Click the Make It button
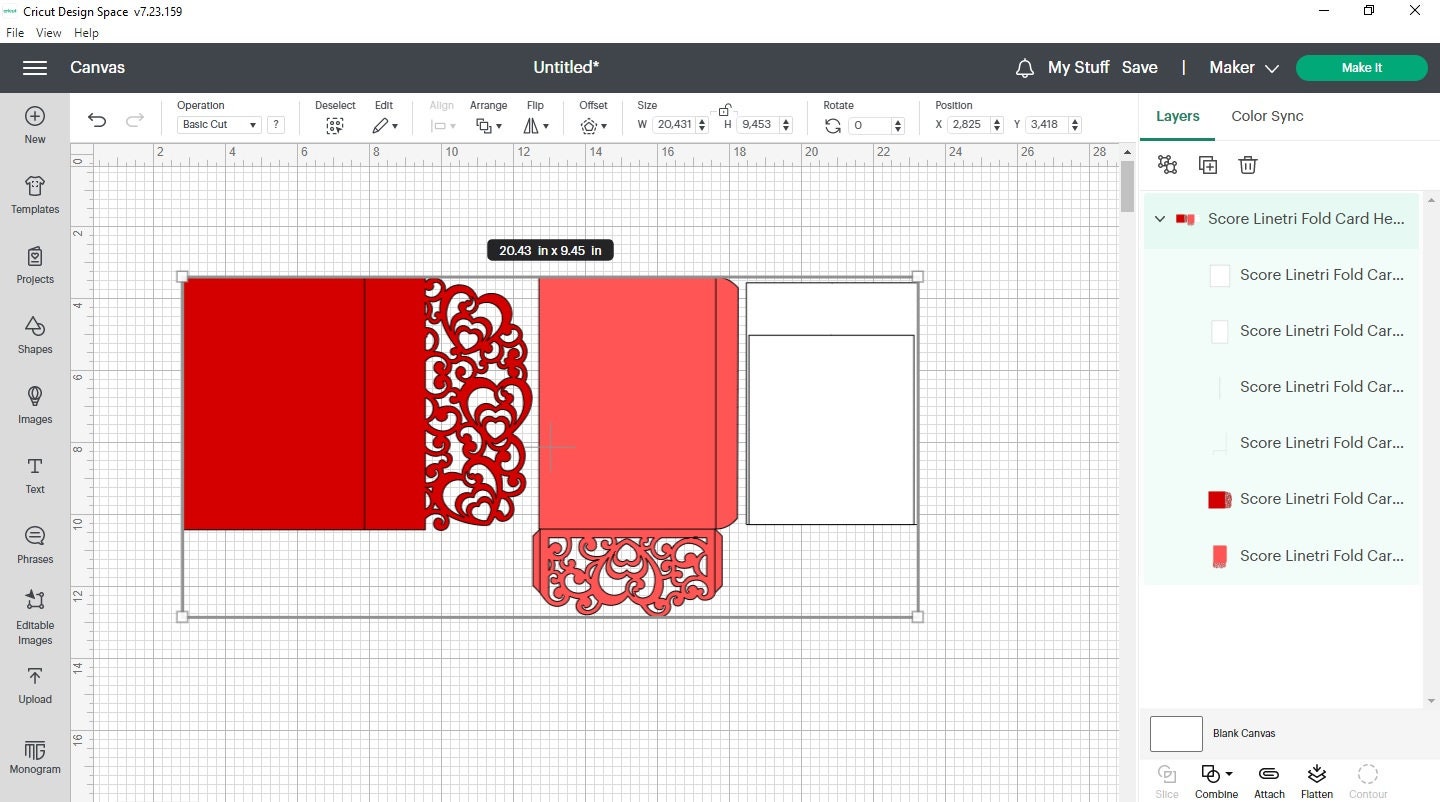 1361,67
